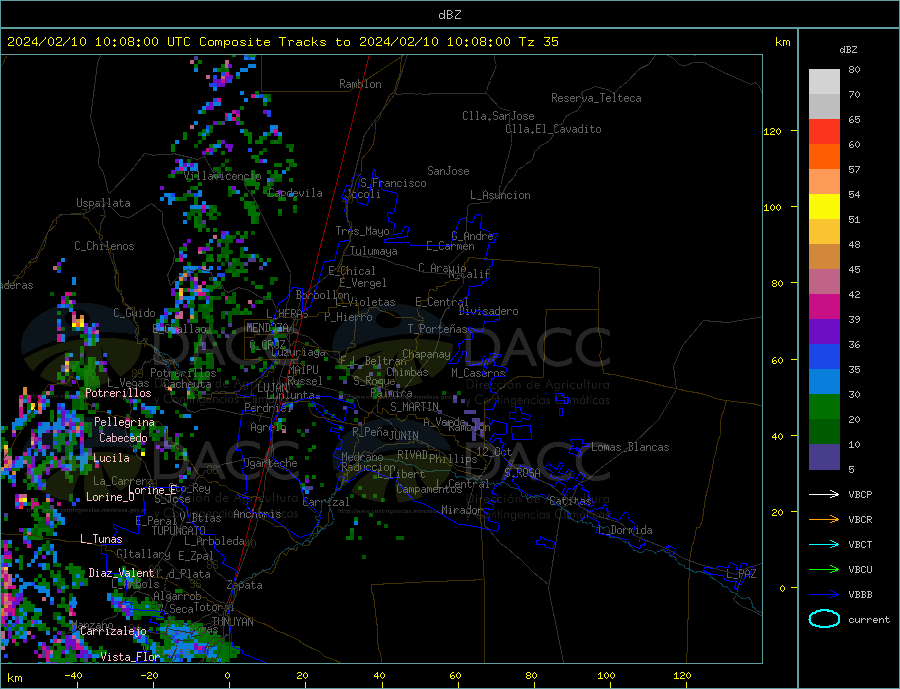
Task: Click the TUPUNGATO place label
Action: tap(179, 531)
